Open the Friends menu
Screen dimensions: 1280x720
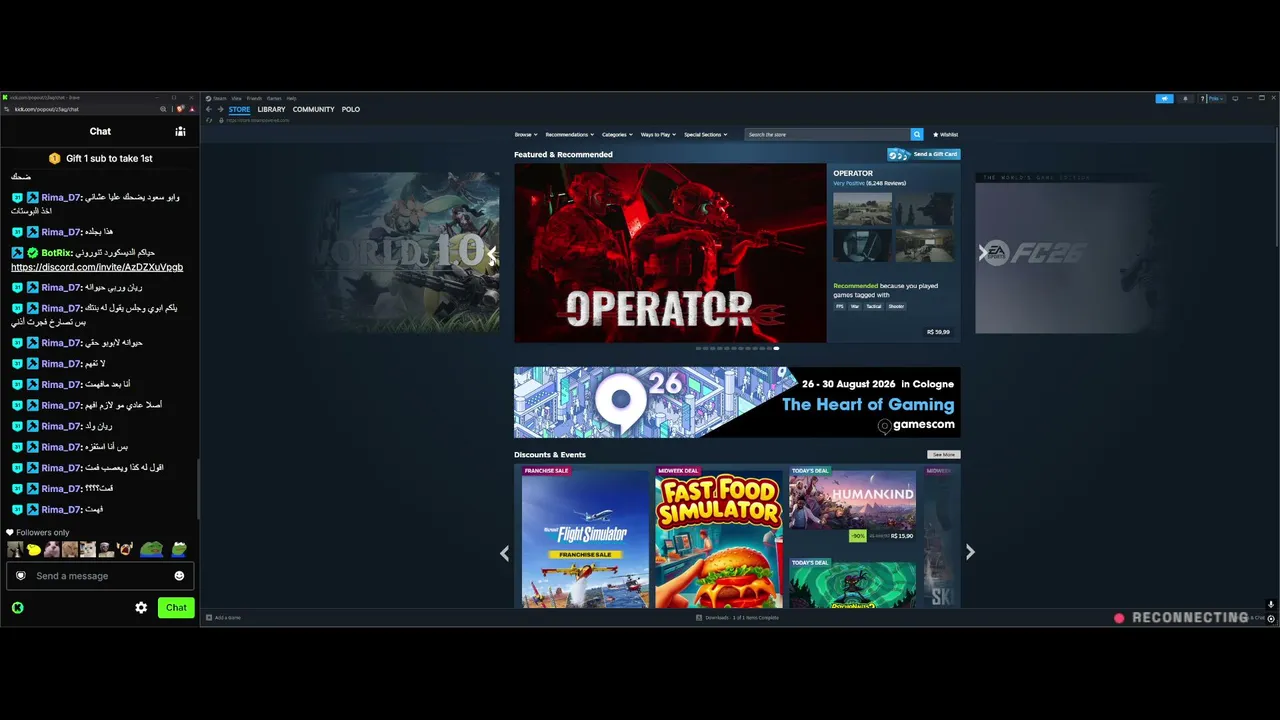[254, 98]
